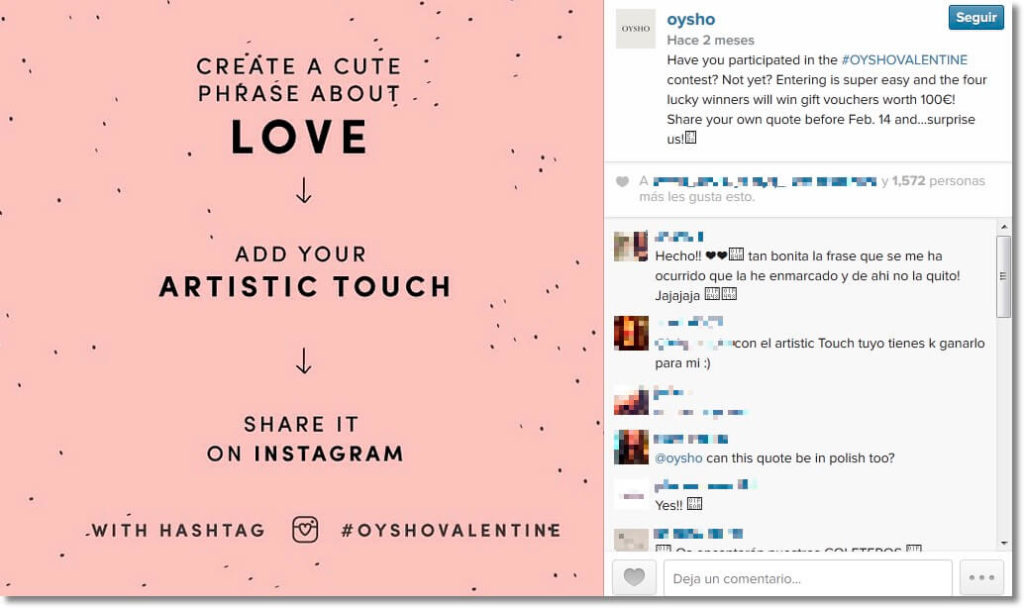
Task: Open the three-dots more options button
Action: 981,577
